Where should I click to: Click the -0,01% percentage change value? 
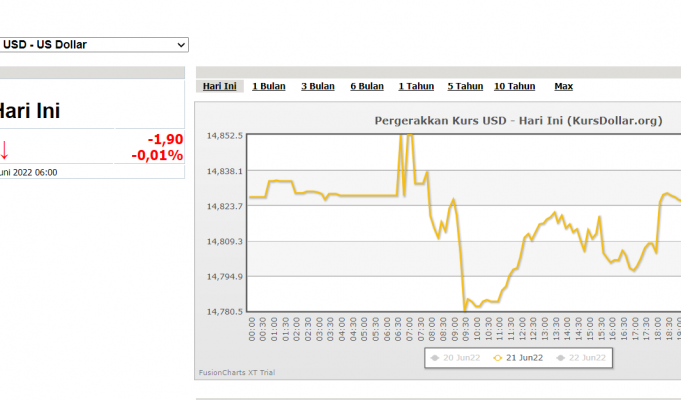coord(157,155)
